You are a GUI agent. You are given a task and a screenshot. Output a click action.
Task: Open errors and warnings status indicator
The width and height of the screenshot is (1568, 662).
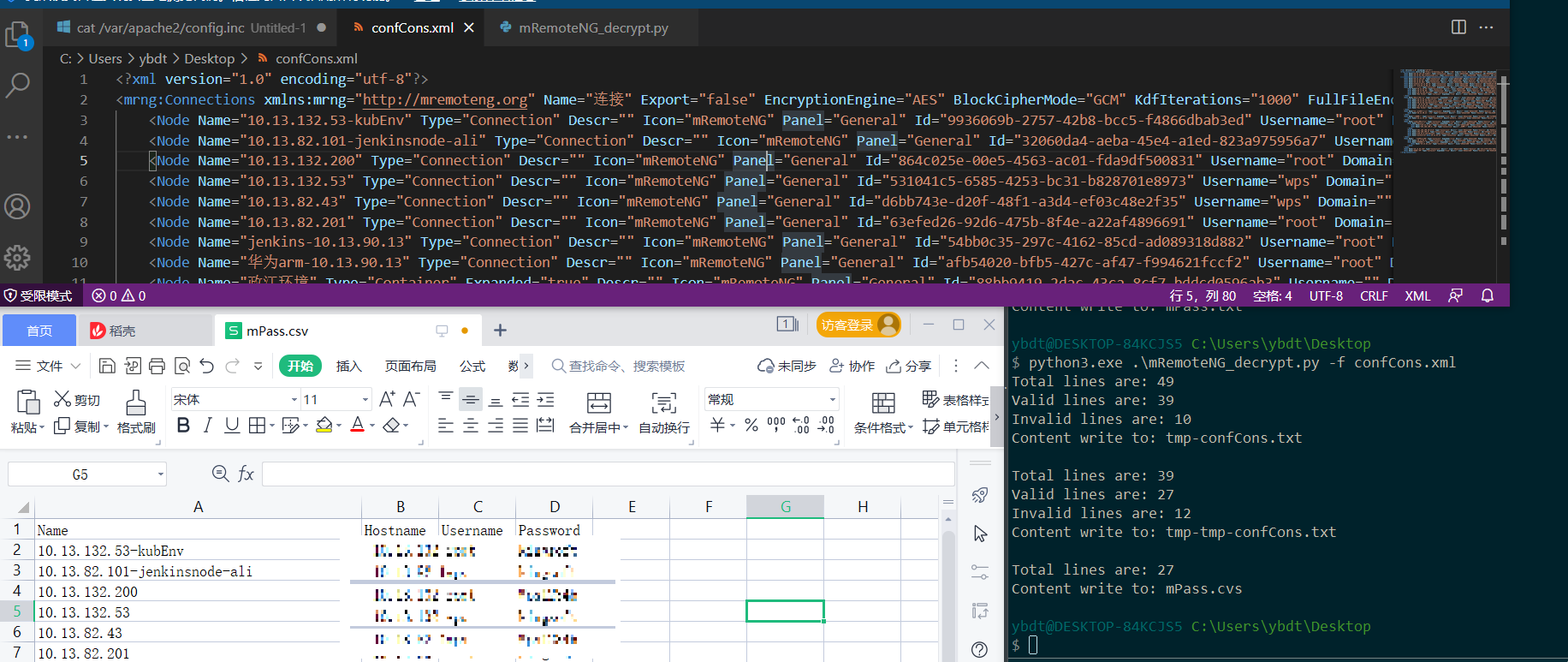tap(119, 295)
